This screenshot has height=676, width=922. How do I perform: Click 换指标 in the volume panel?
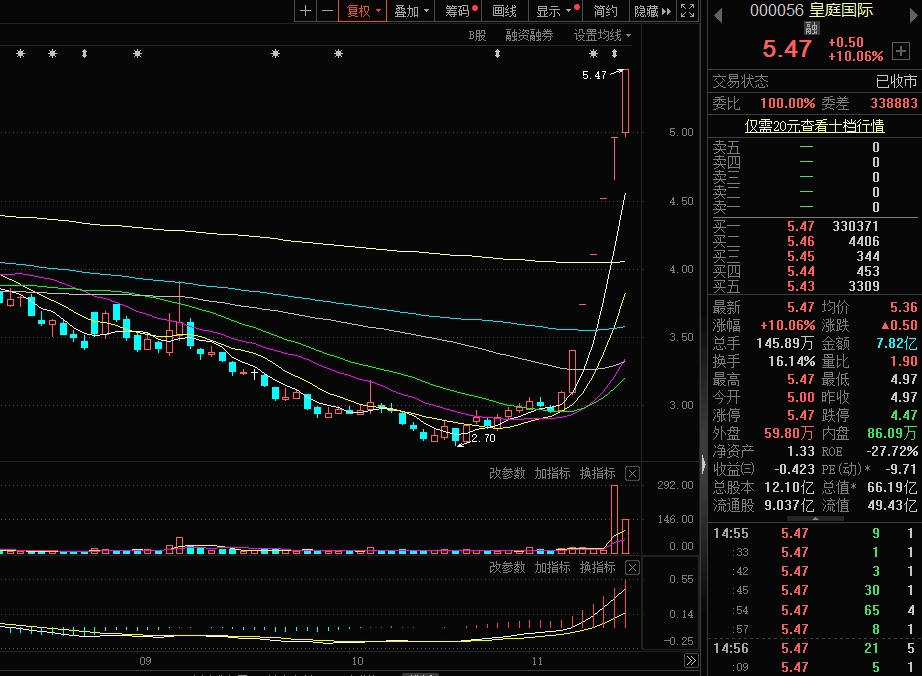click(597, 473)
